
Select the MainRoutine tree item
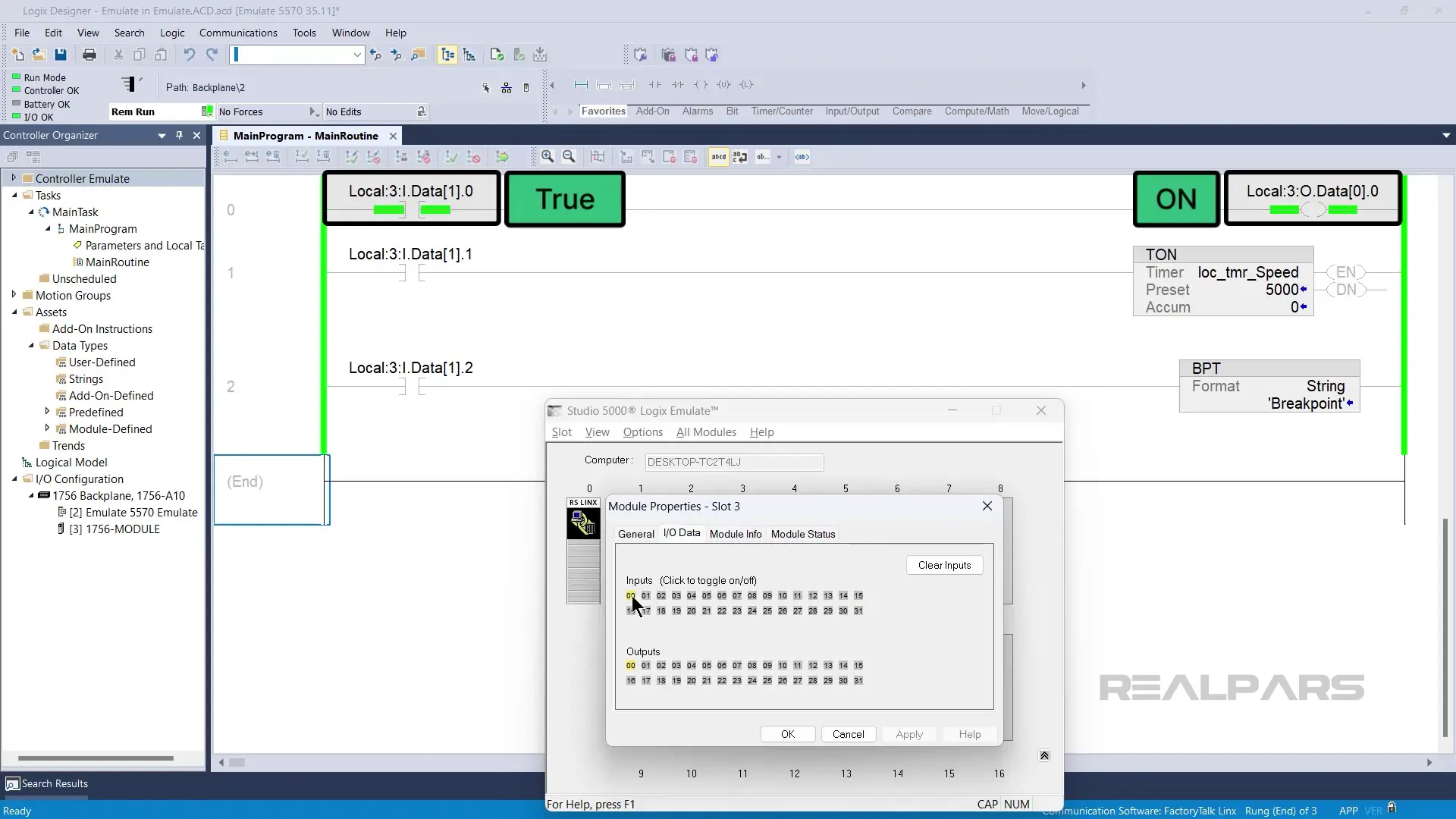point(117,262)
